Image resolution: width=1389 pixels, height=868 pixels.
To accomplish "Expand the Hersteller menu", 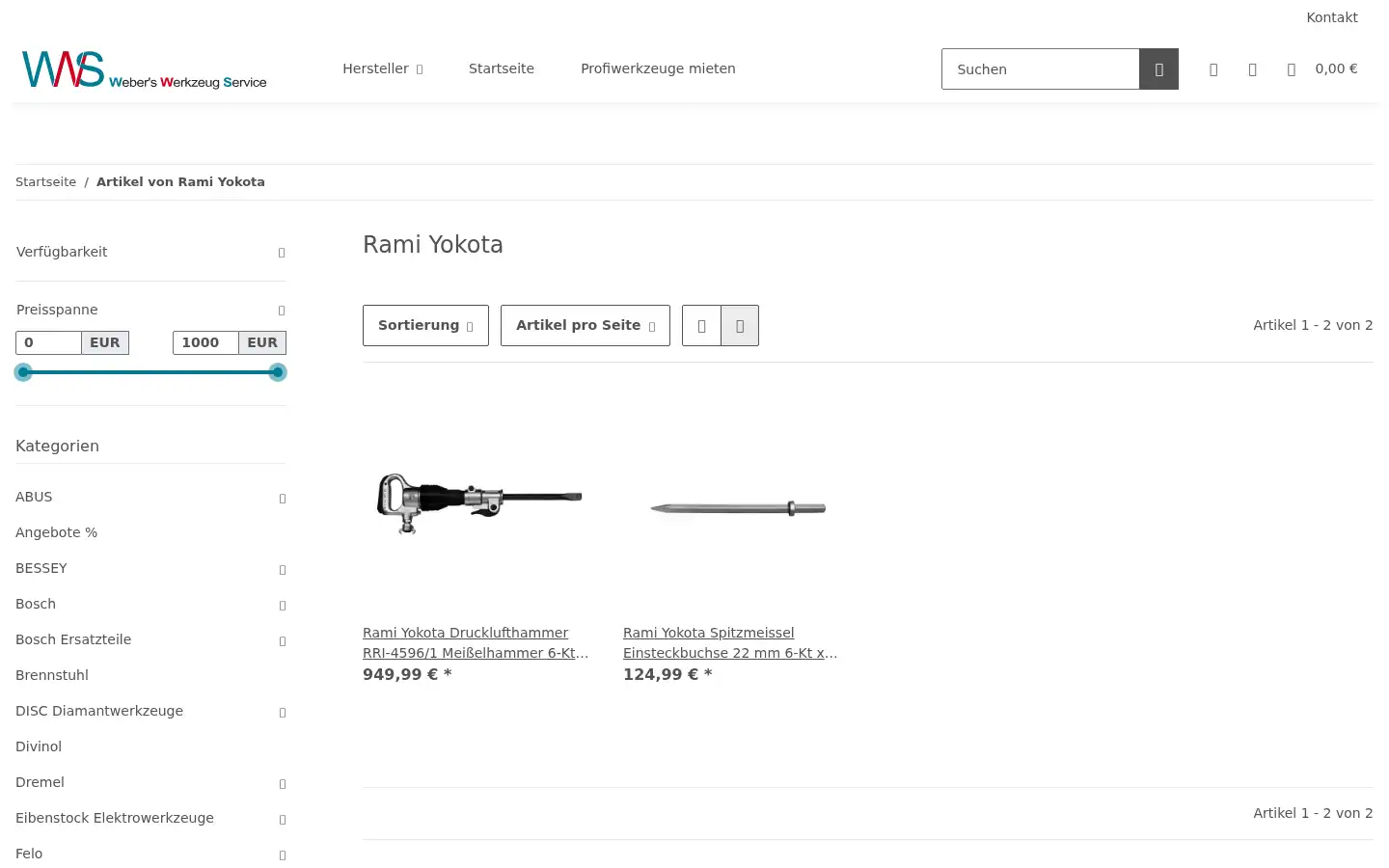I will (x=383, y=68).
